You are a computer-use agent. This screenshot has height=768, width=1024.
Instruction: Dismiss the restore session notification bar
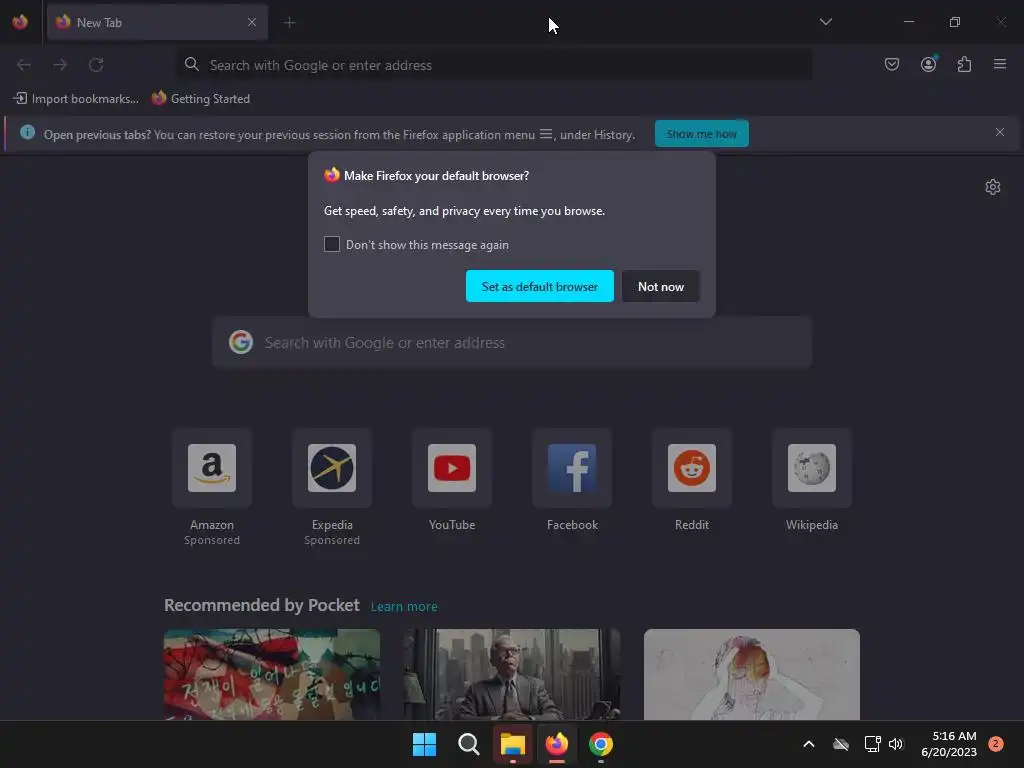[x=999, y=133]
